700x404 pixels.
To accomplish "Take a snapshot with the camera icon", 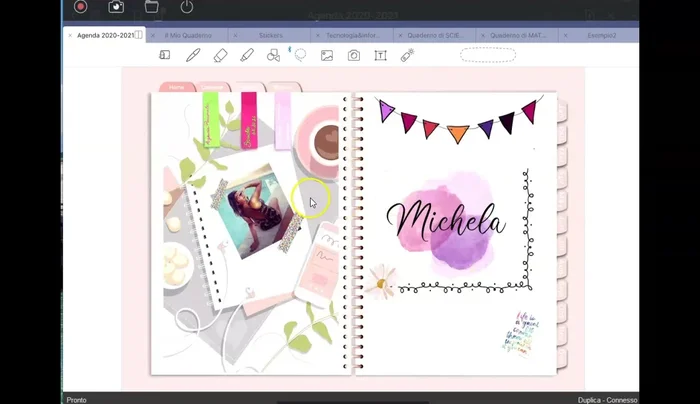I will pos(116,7).
